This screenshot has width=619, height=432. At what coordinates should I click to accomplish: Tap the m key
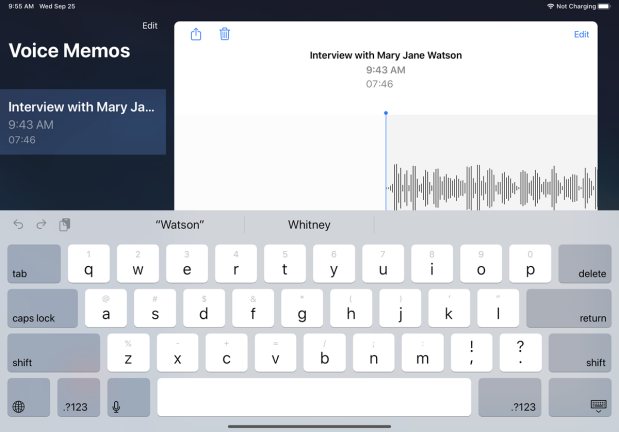[422, 353]
